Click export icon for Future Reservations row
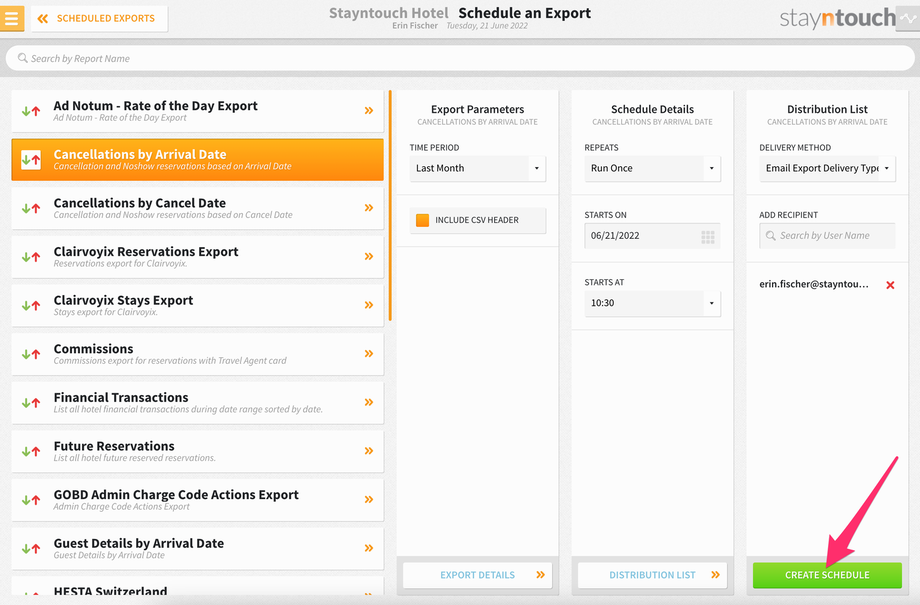This screenshot has width=920, height=605. [x=31, y=451]
